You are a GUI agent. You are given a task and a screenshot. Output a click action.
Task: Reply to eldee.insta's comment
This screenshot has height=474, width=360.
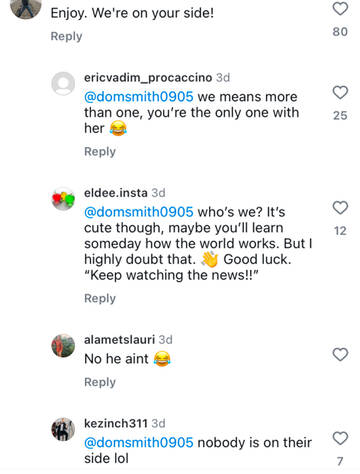pyautogui.click(x=100, y=298)
